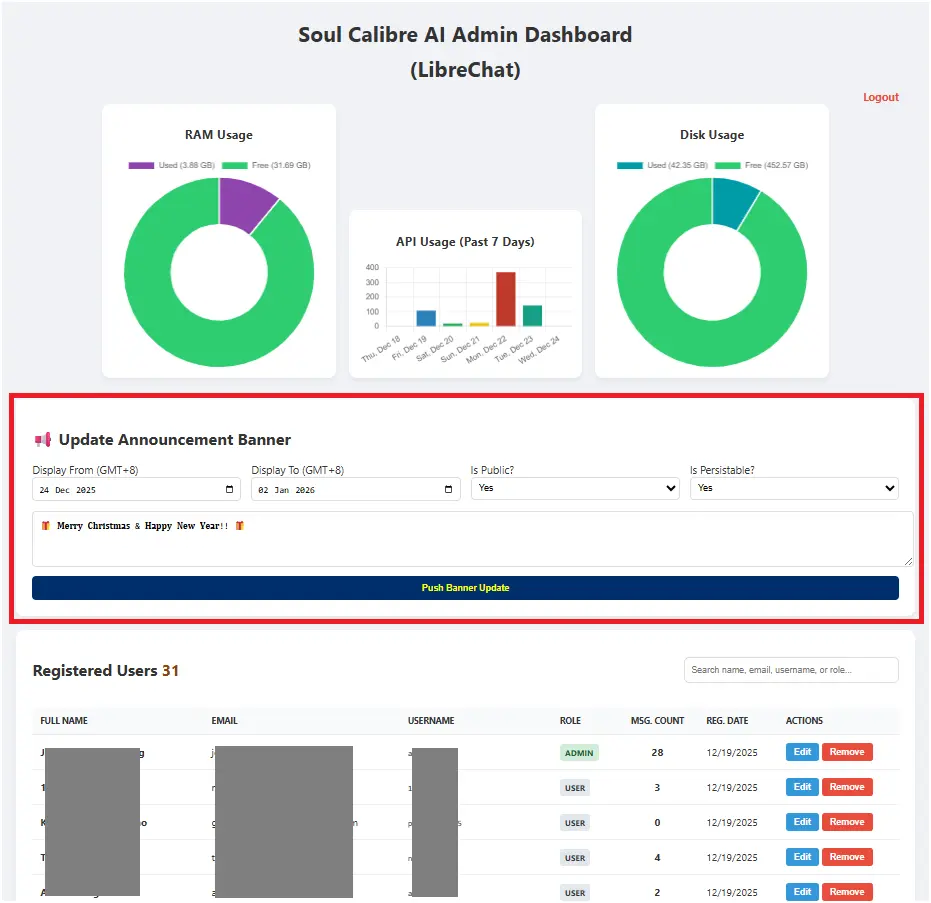Edit the user with 2 messages

[802, 892]
